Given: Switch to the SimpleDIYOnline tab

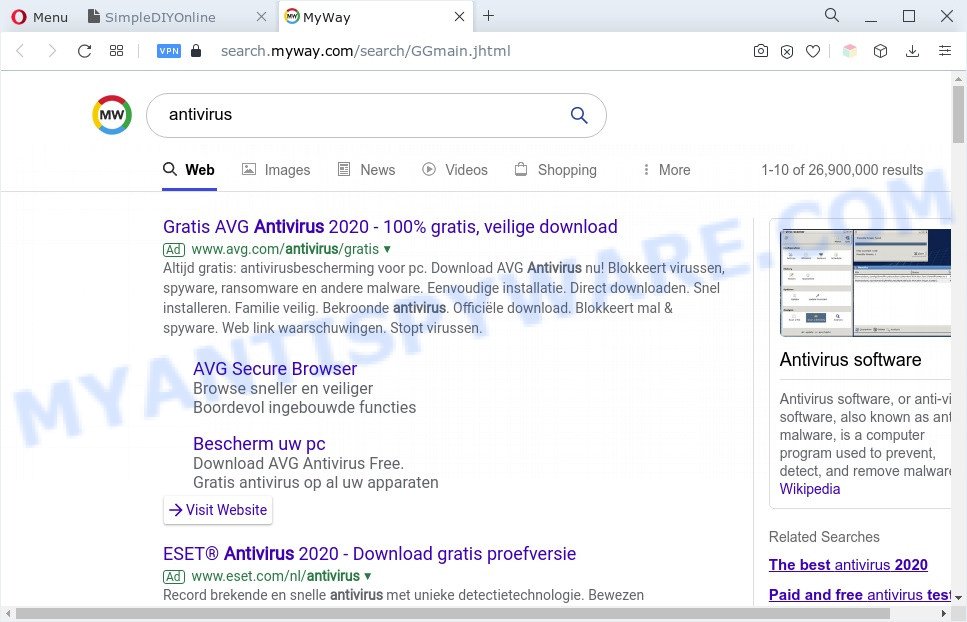Looking at the screenshot, I should click(x=160, y=17).
